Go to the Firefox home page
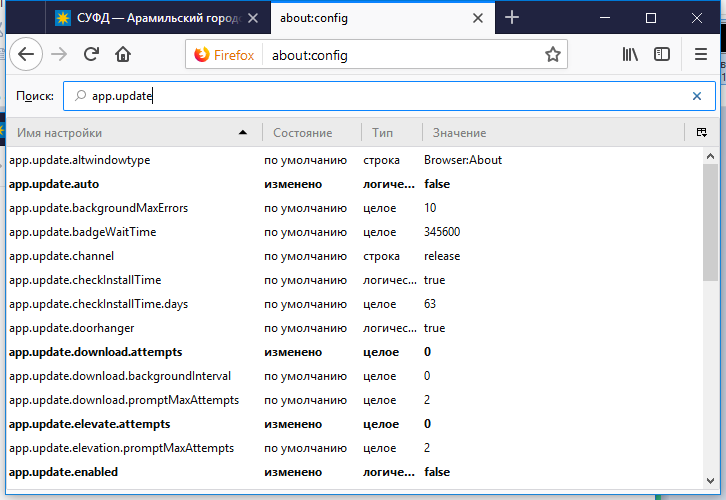The height and width of the screenshot is (500, 726). [123, 55]
